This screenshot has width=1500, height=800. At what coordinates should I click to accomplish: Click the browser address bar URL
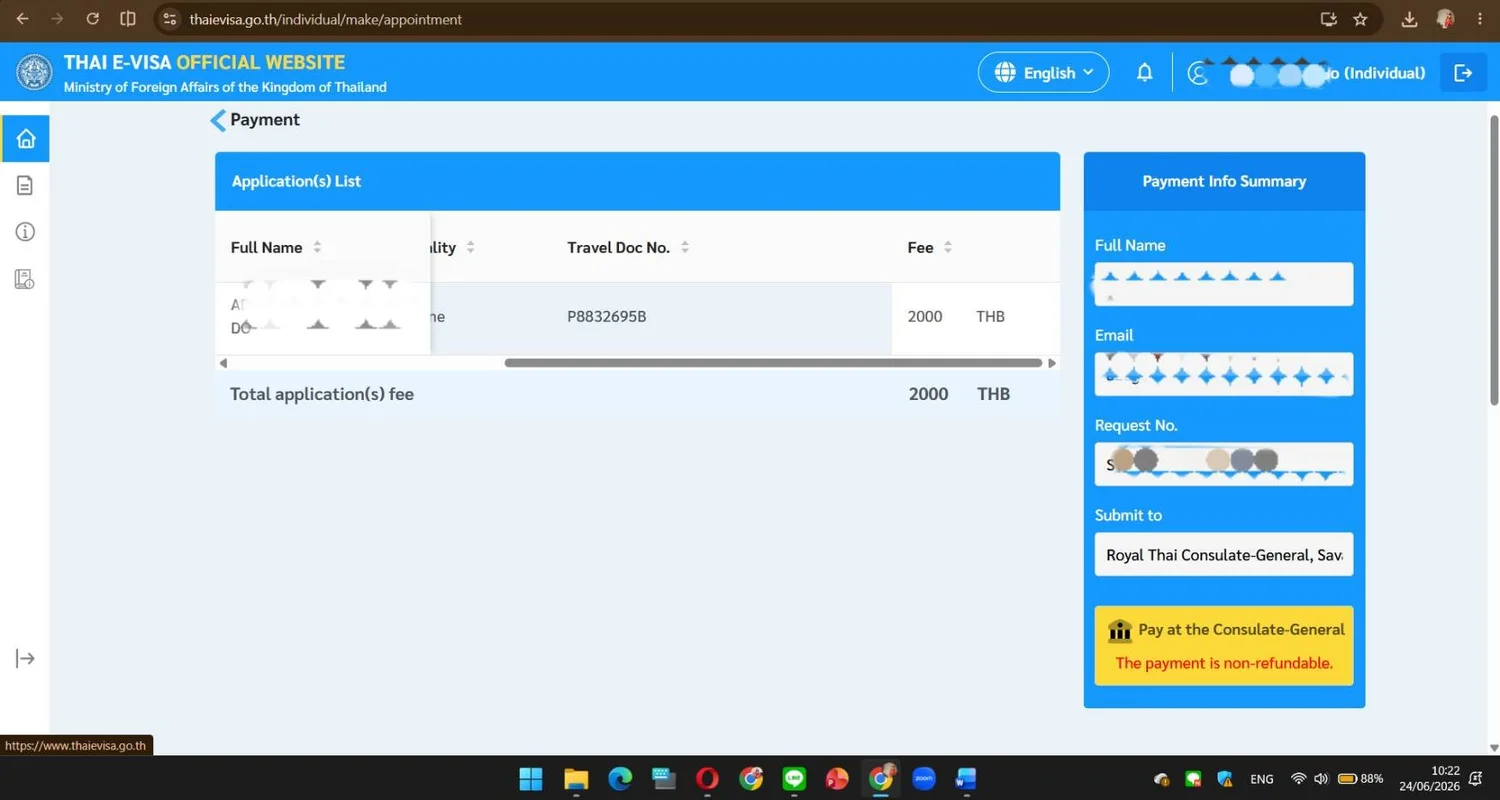326,19
